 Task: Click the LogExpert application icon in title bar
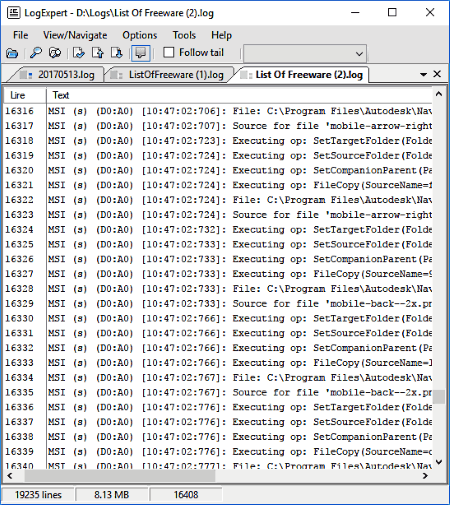point(14,13)
